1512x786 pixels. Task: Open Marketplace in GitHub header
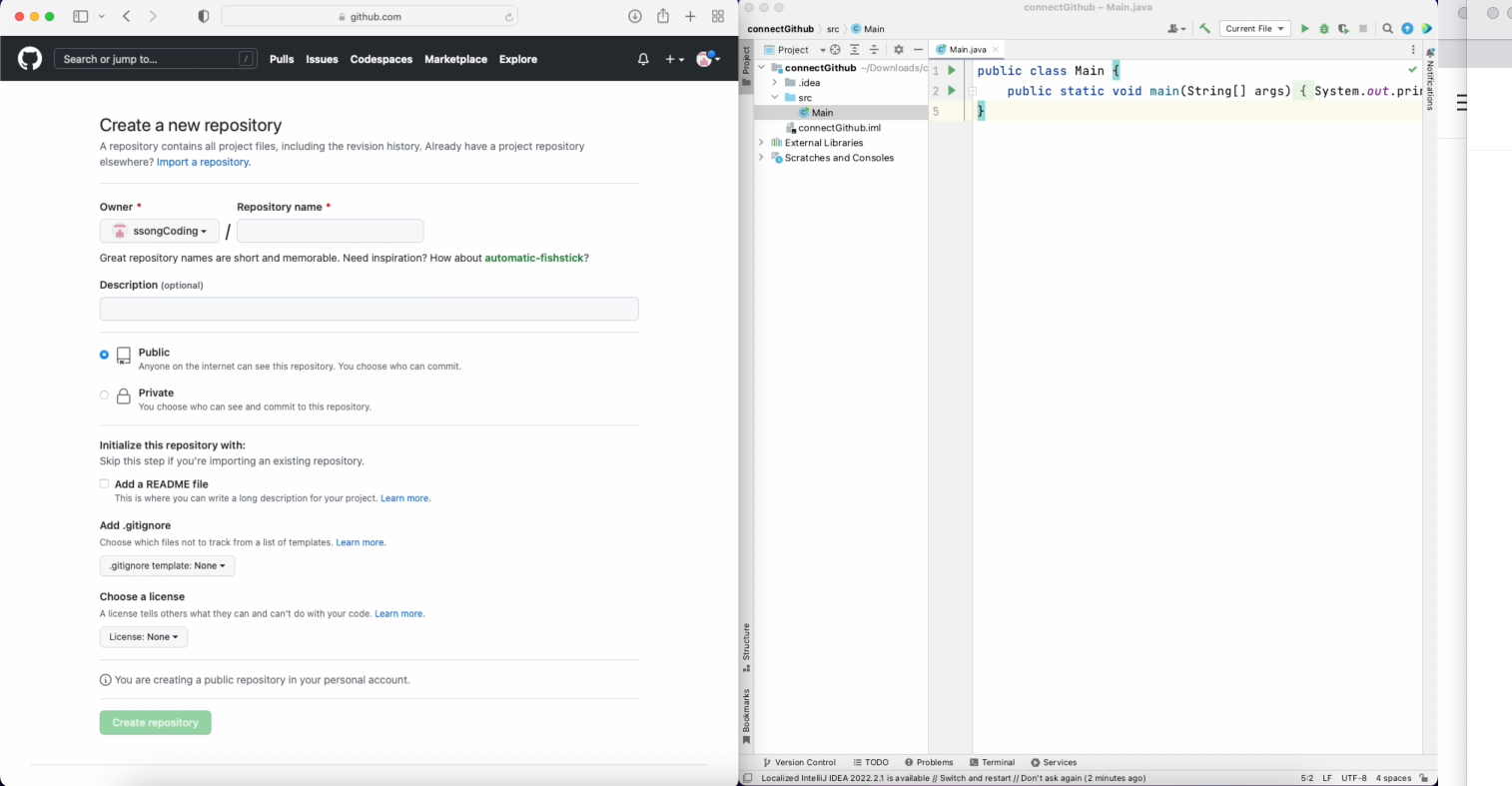click(x=455, y=59)
